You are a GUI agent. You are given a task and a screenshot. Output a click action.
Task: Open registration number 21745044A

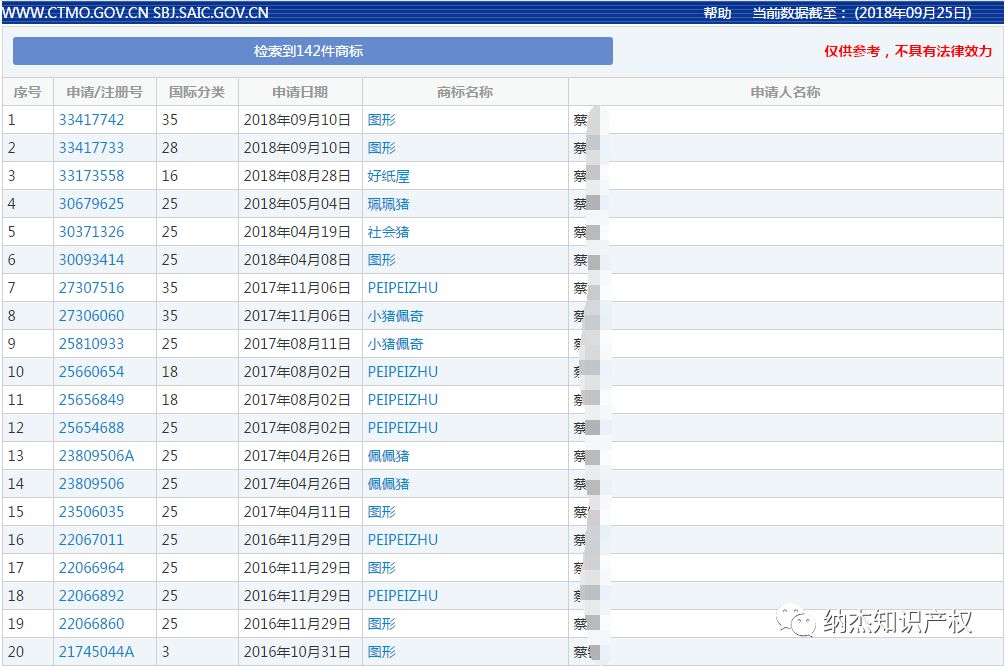[96, 652]
